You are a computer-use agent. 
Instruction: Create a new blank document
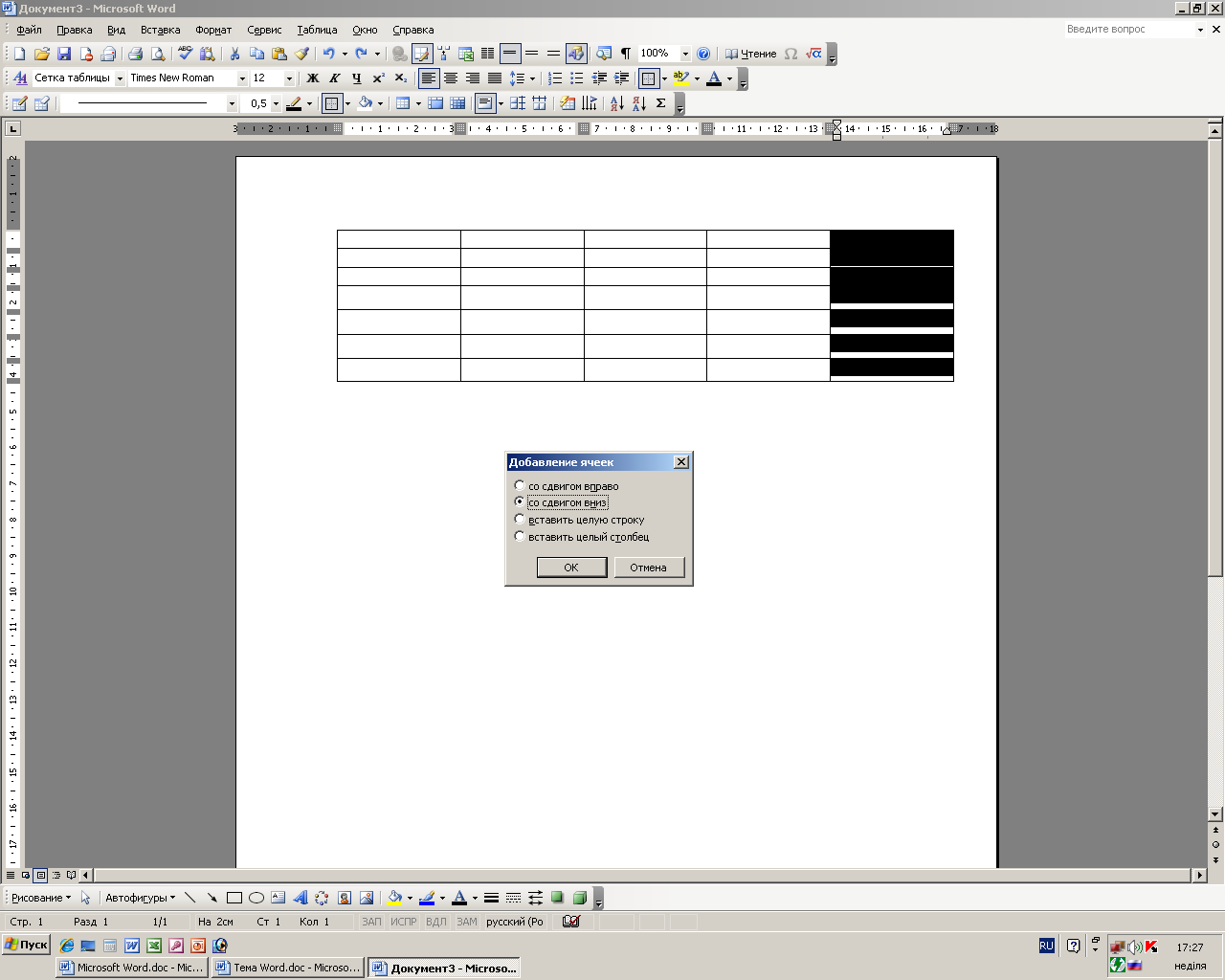[x=19, y=54]
